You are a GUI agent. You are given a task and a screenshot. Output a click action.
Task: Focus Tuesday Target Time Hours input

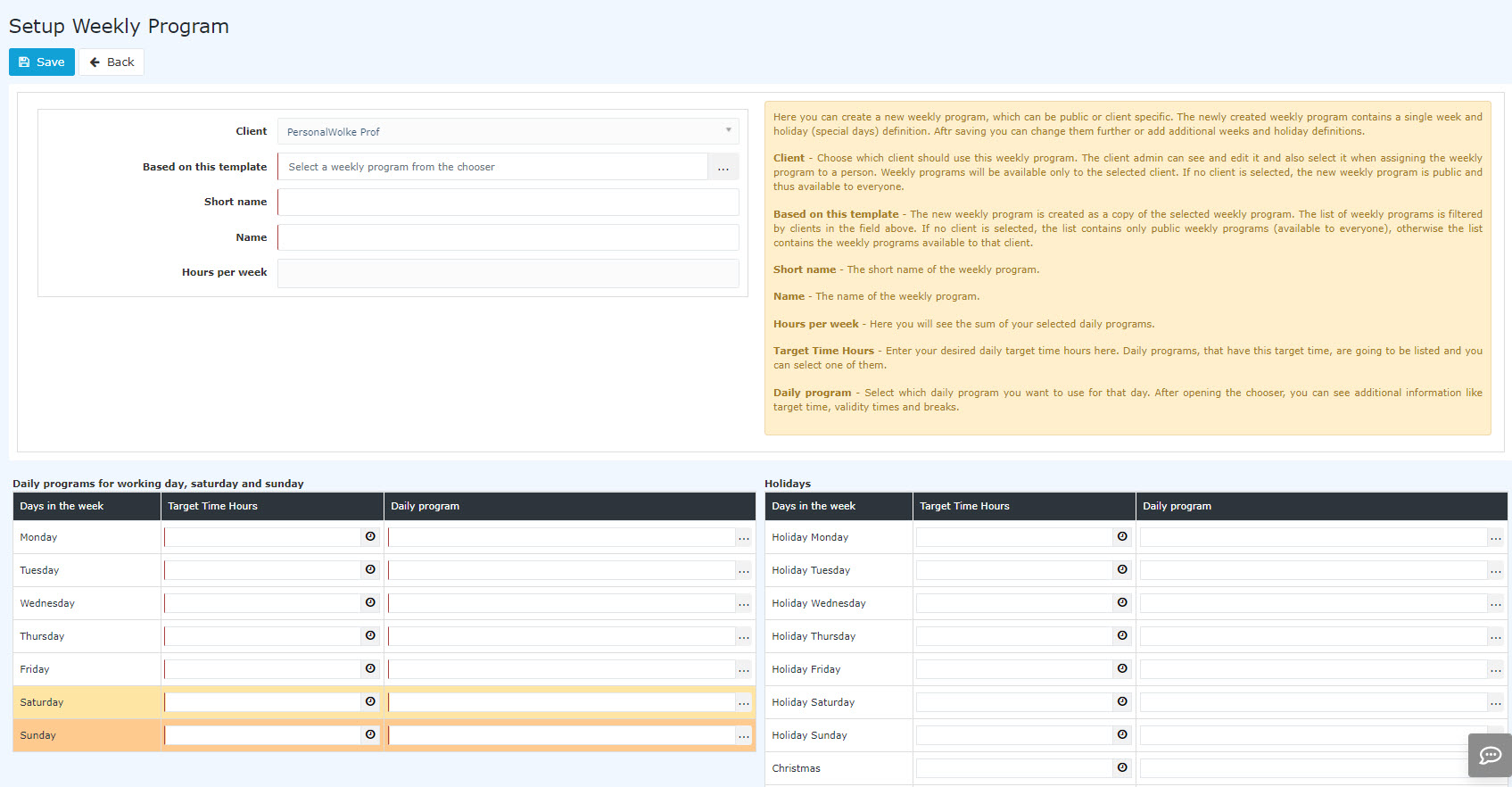tap(263, 570)
